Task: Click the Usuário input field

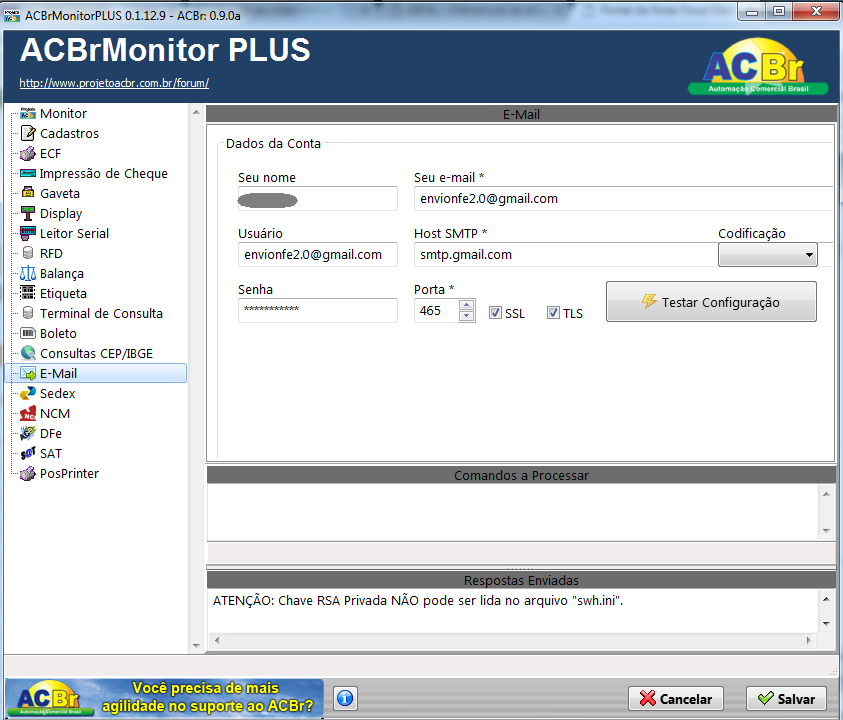Action: tap(318, 255)
